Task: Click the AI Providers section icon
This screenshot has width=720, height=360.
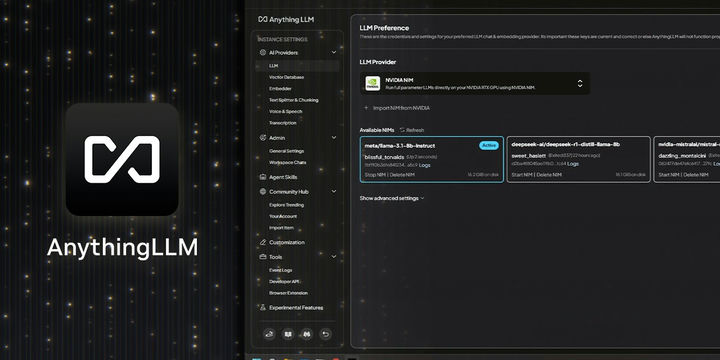Action: (263, 53)
